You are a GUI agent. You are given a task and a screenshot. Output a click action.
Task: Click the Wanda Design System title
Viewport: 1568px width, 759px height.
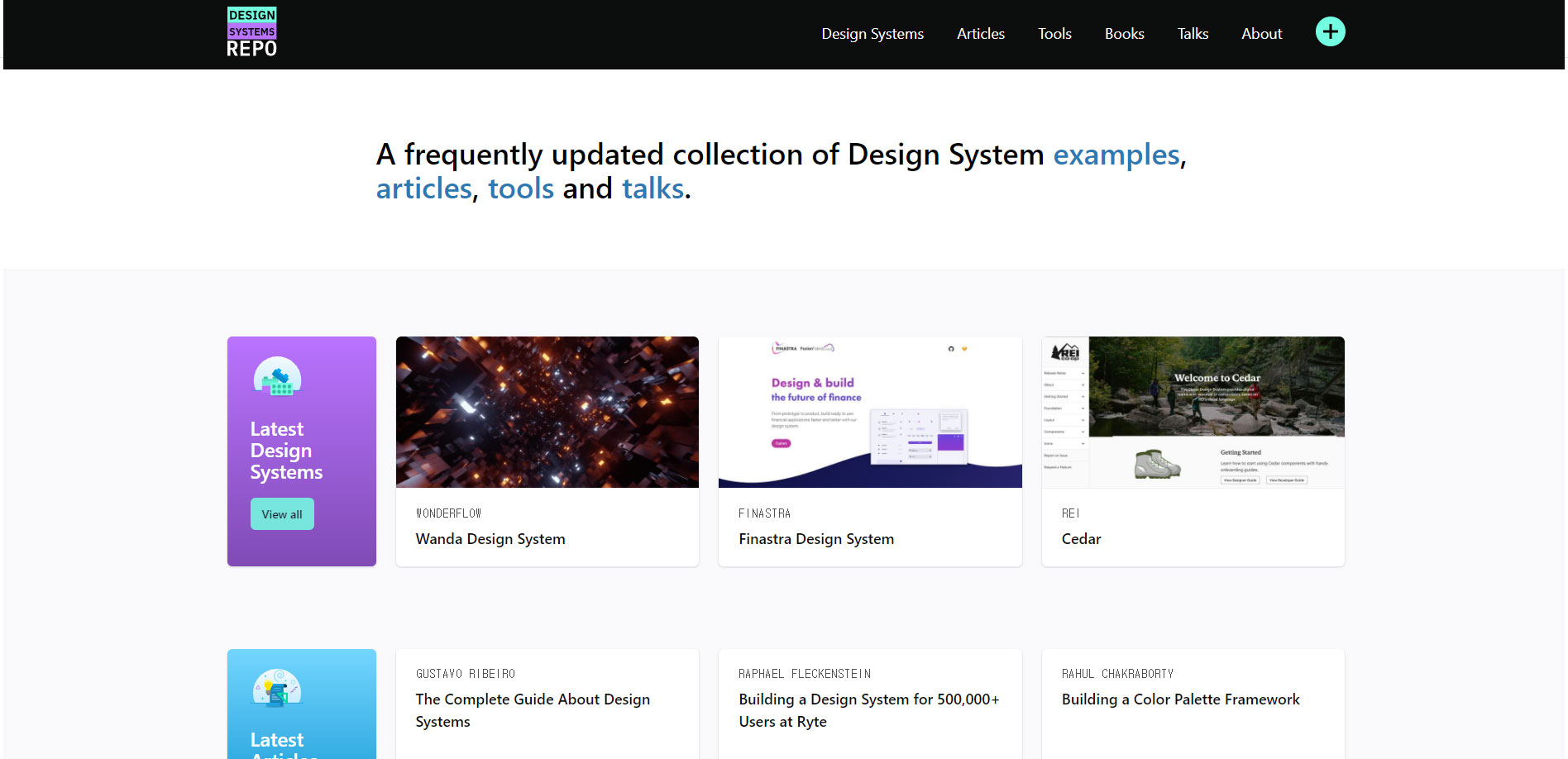point(490,539)
